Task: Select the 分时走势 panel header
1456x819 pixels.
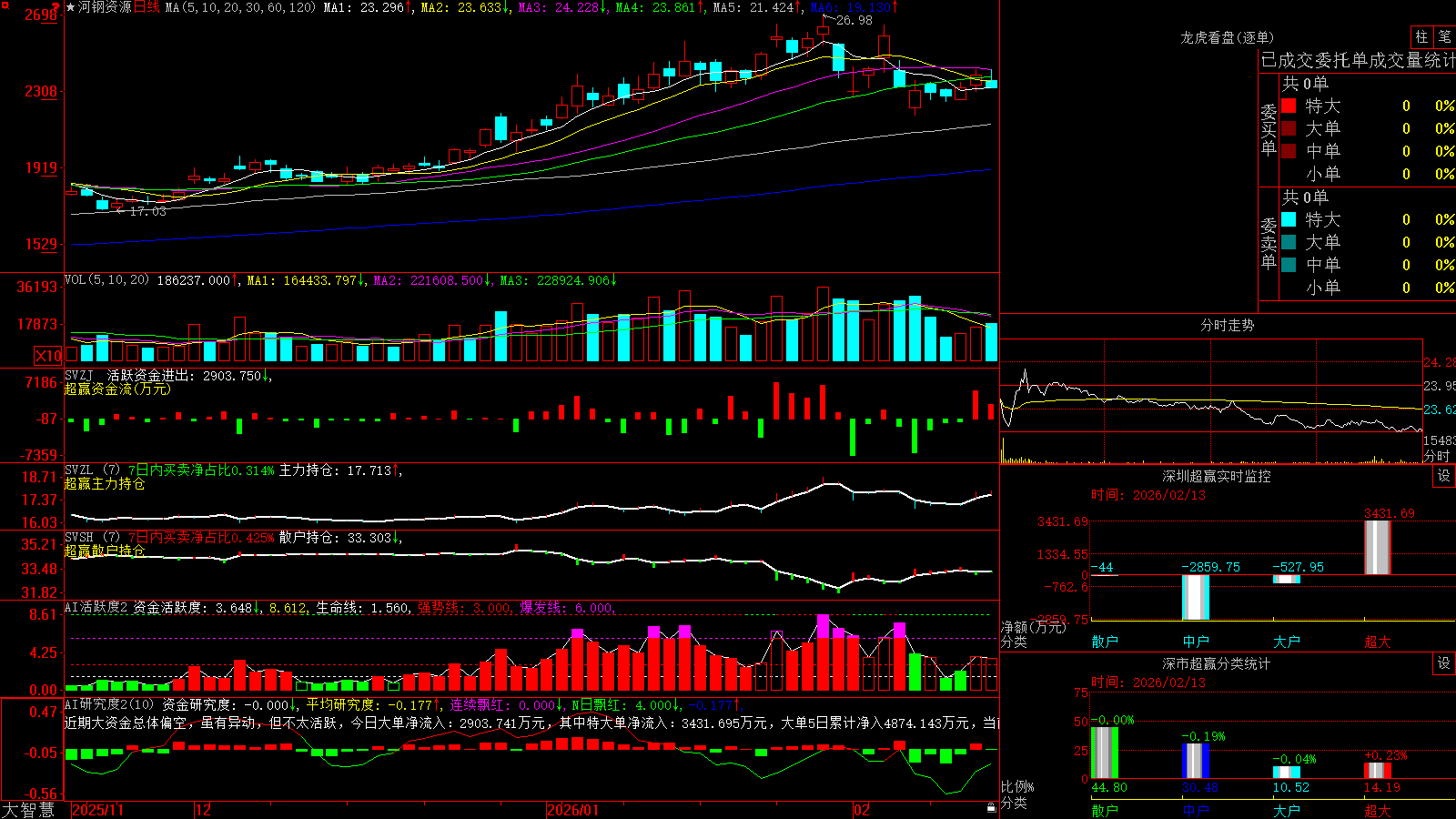Action: click(1227, 325)
